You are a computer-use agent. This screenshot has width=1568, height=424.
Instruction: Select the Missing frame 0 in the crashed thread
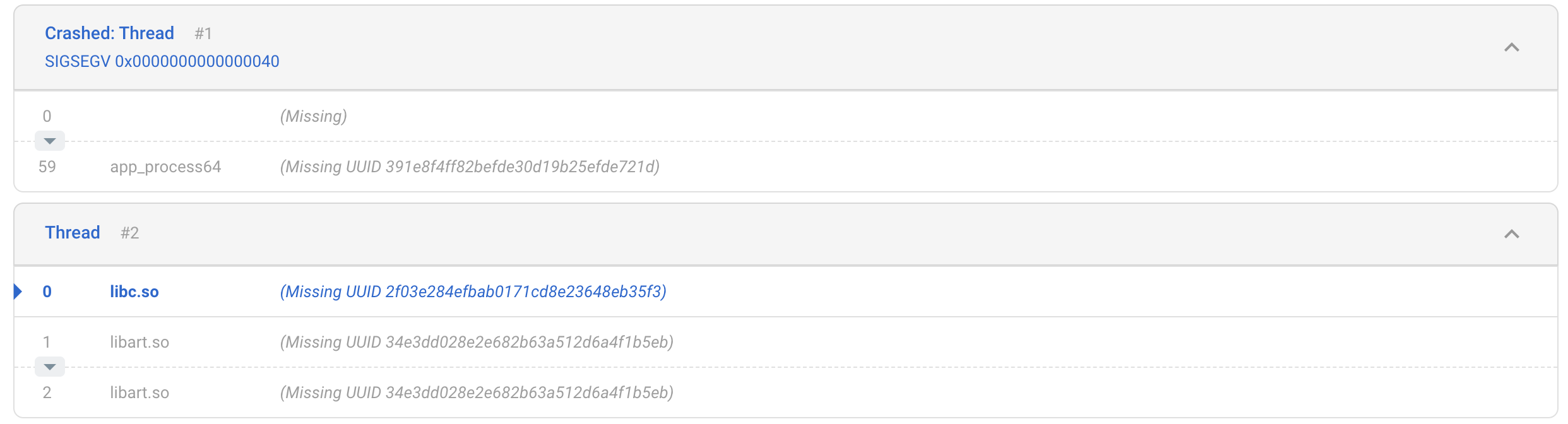tap(314, 116)
